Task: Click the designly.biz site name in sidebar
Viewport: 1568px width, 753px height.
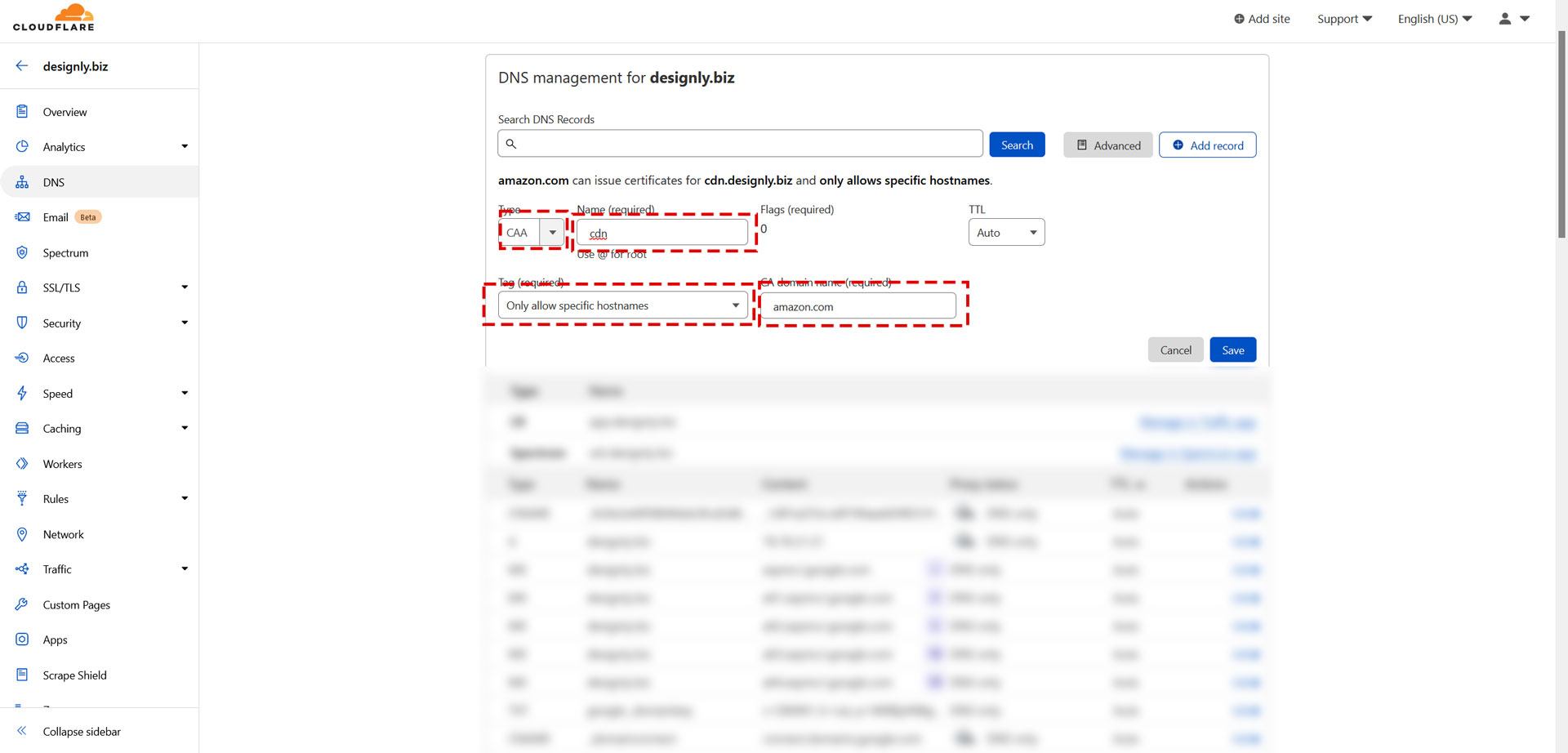Action: click(x=75, y=66)
